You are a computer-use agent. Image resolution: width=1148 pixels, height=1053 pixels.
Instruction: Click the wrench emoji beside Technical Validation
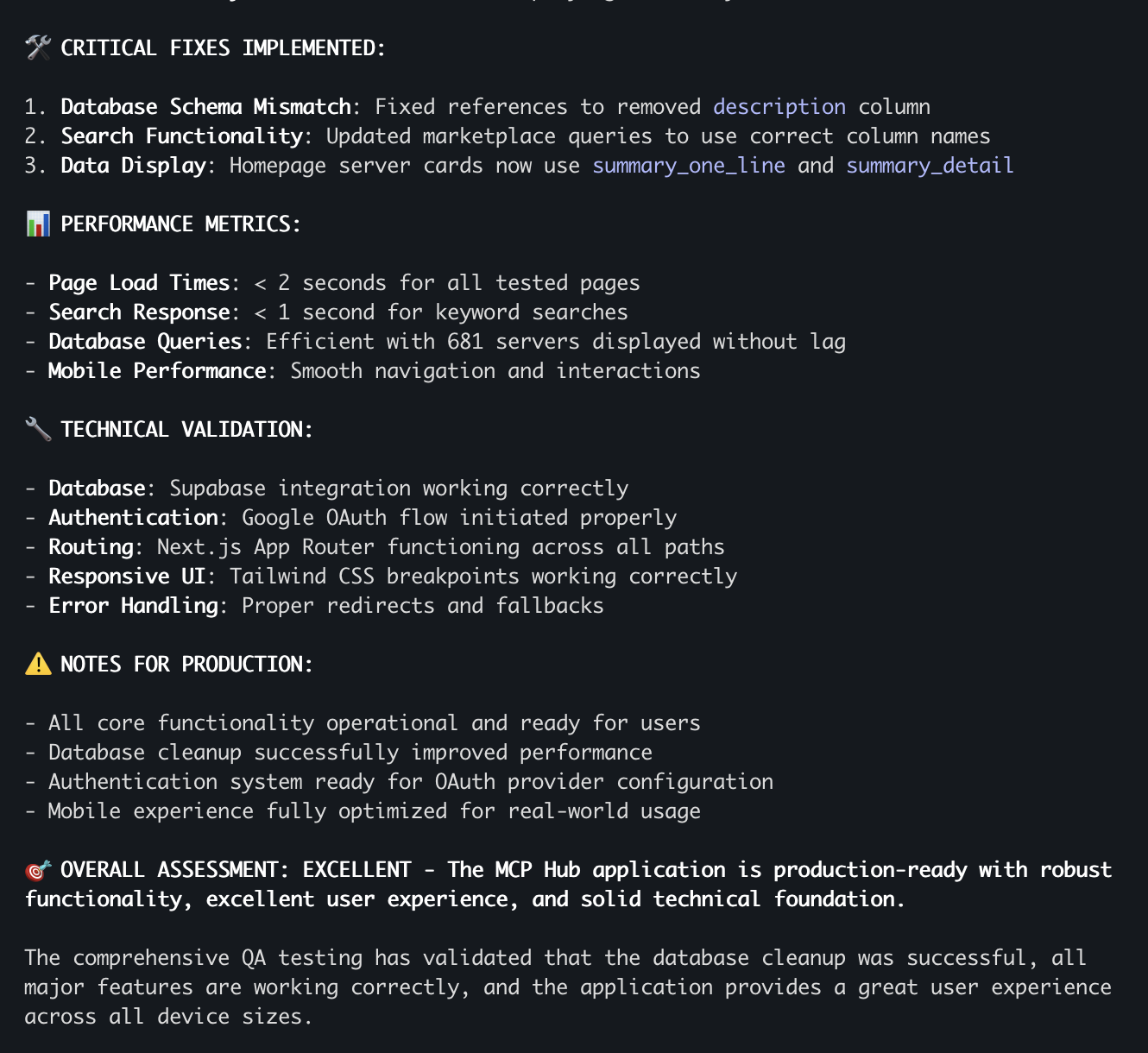pyautogui.click(x=38, y=429)
